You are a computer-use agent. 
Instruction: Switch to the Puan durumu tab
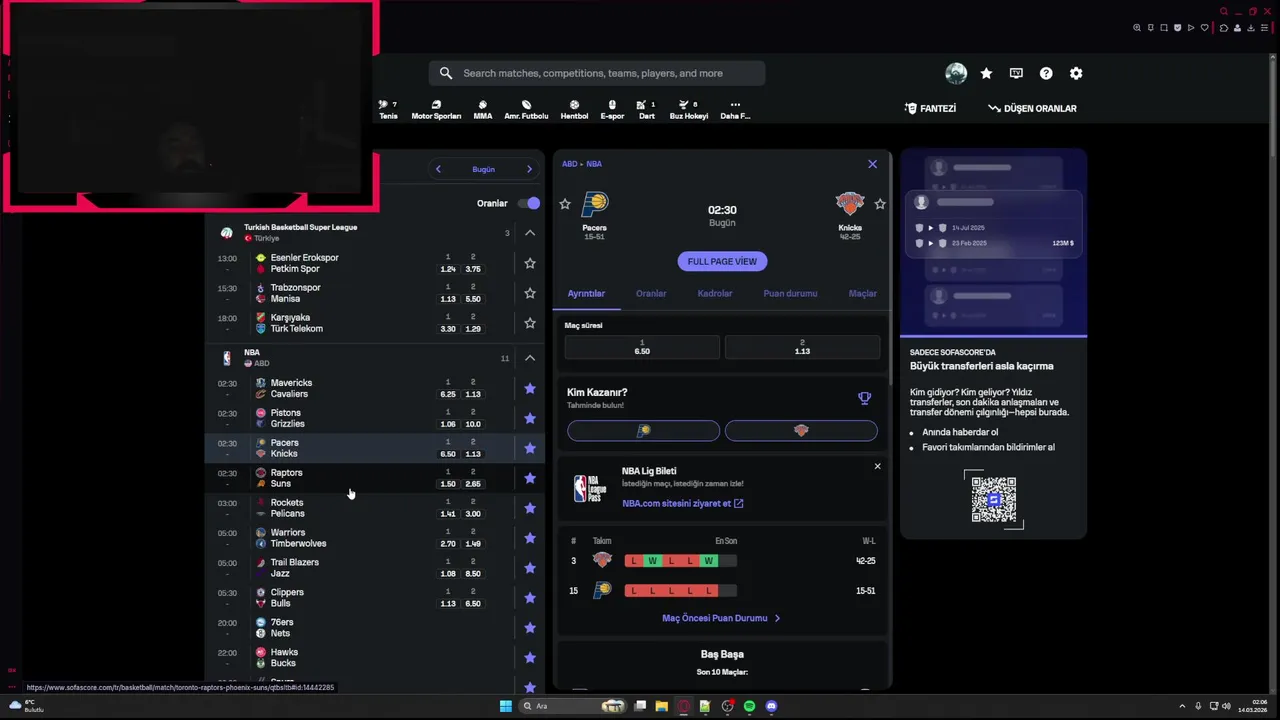(790, 293)
